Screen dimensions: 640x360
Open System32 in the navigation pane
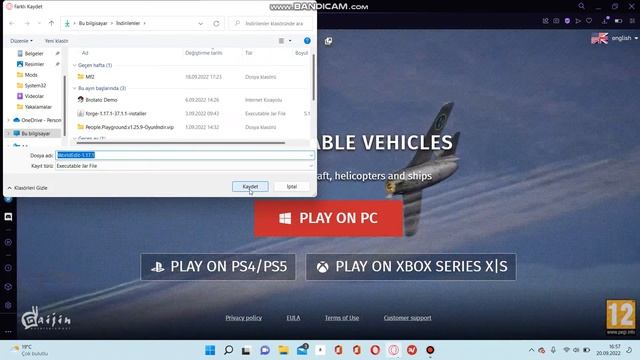35,85
